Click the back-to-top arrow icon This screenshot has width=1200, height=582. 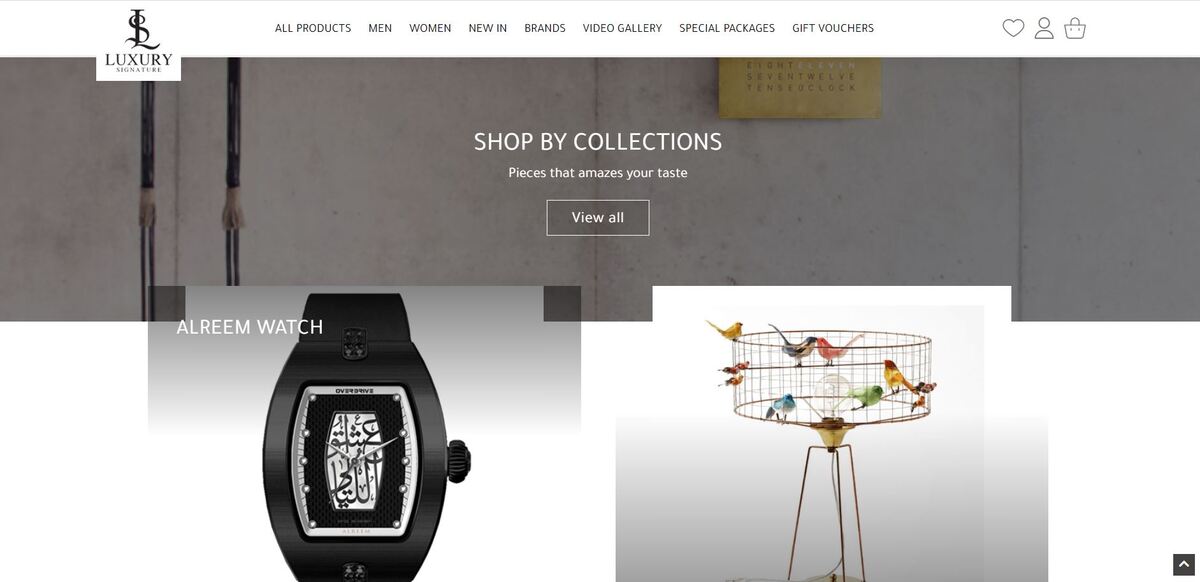(1184, 565)
